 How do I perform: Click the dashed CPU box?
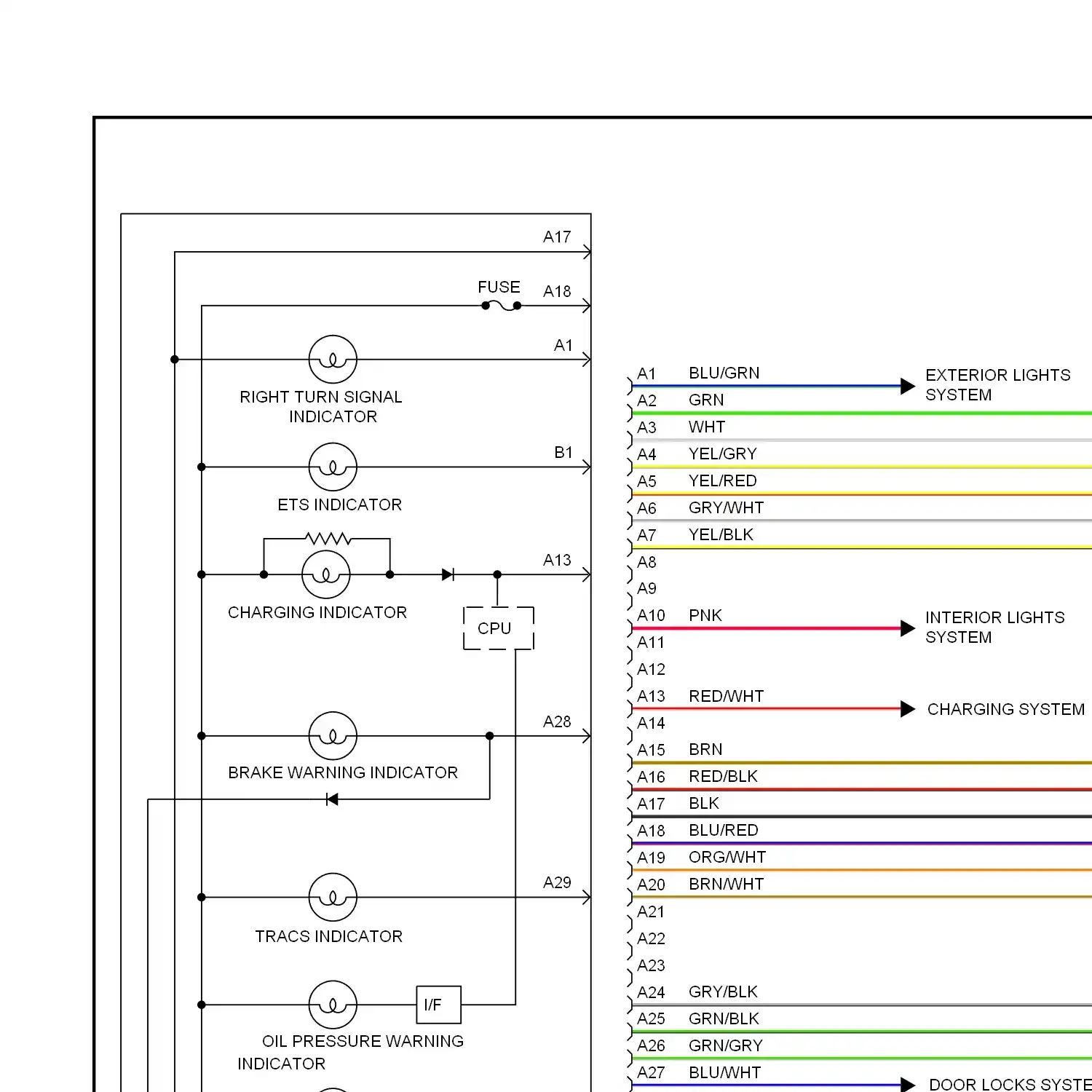coord(499,628)
